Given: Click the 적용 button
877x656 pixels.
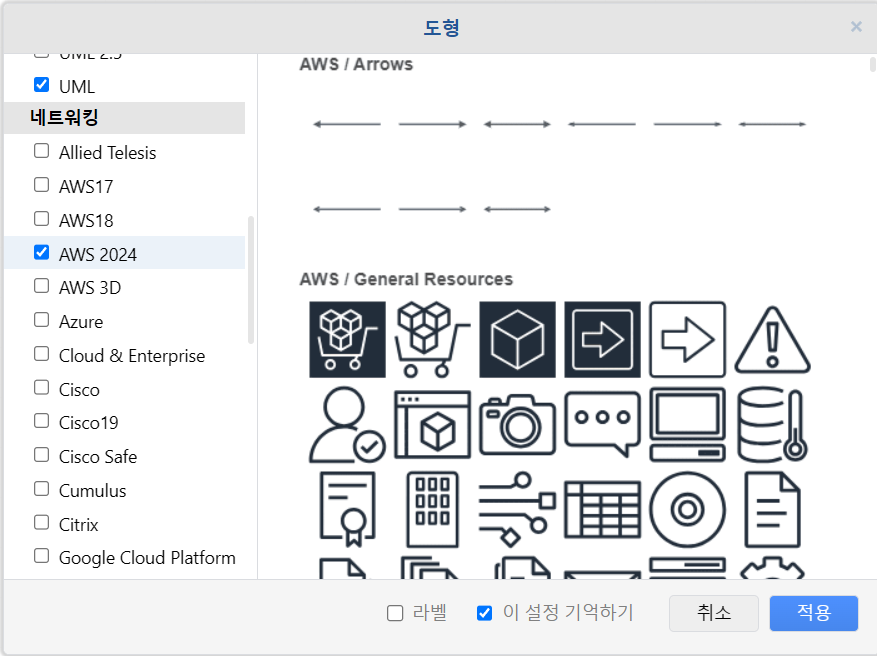Looking at the screenshot, I should (x=814, y=613).
